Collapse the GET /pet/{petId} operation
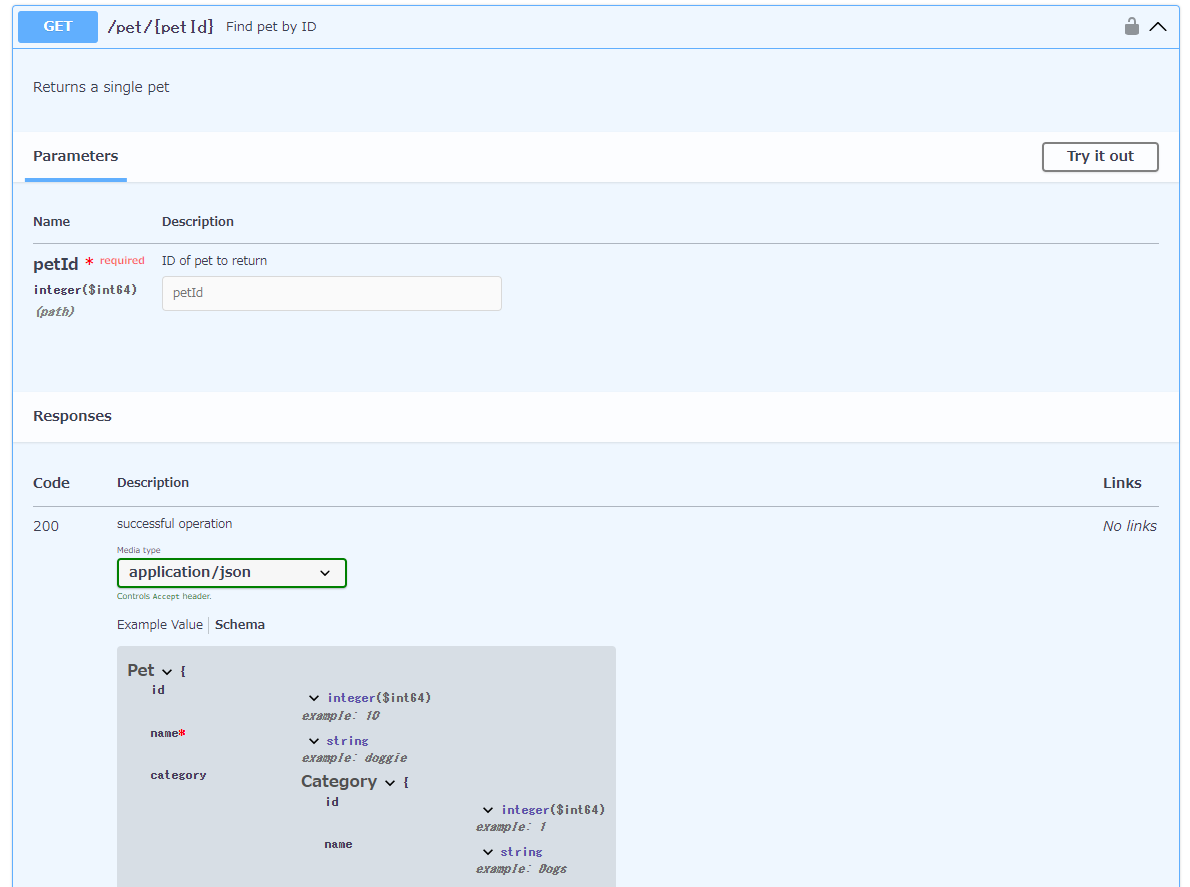The height and width of the screenshot is (887, 1190). pos(1158,27)
